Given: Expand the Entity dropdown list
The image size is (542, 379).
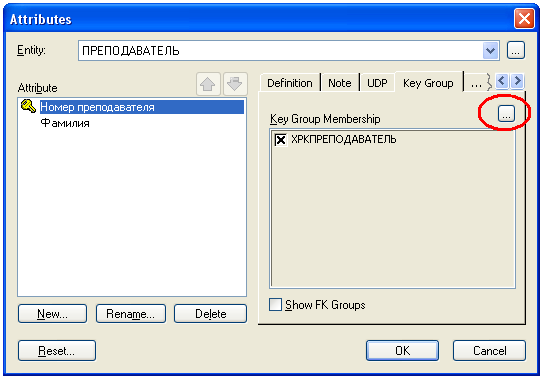Looking at the screenshot, I should (x=490, y=51).
